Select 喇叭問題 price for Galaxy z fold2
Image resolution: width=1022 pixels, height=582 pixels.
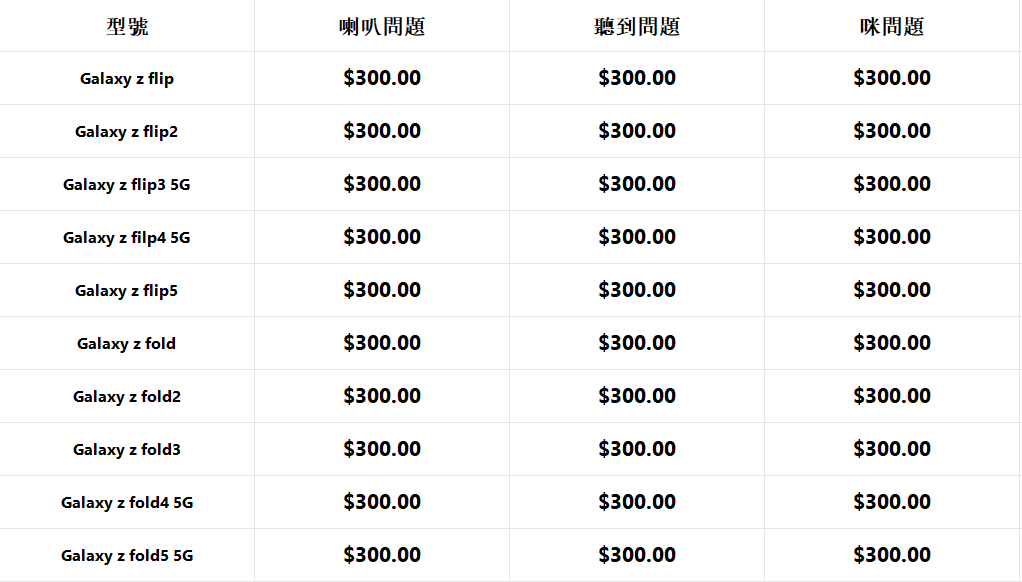coord(382,396)
